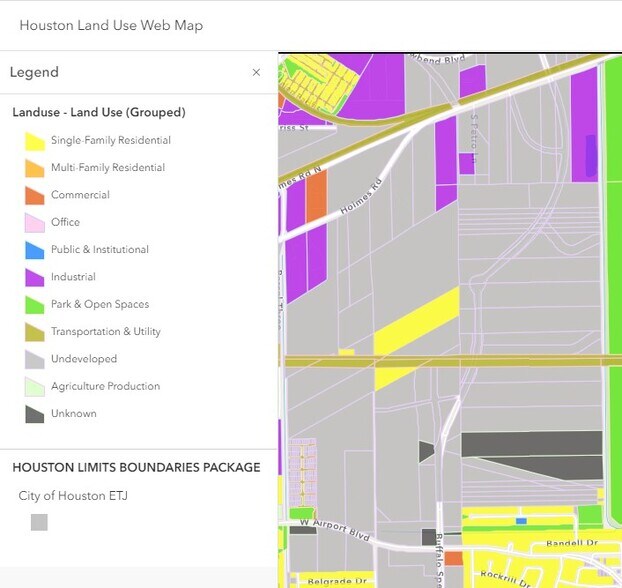Click the Belgrade Dr street label
Image resolution: width=622 pixels, height=588 pixels.
click(x=329, y=580)
